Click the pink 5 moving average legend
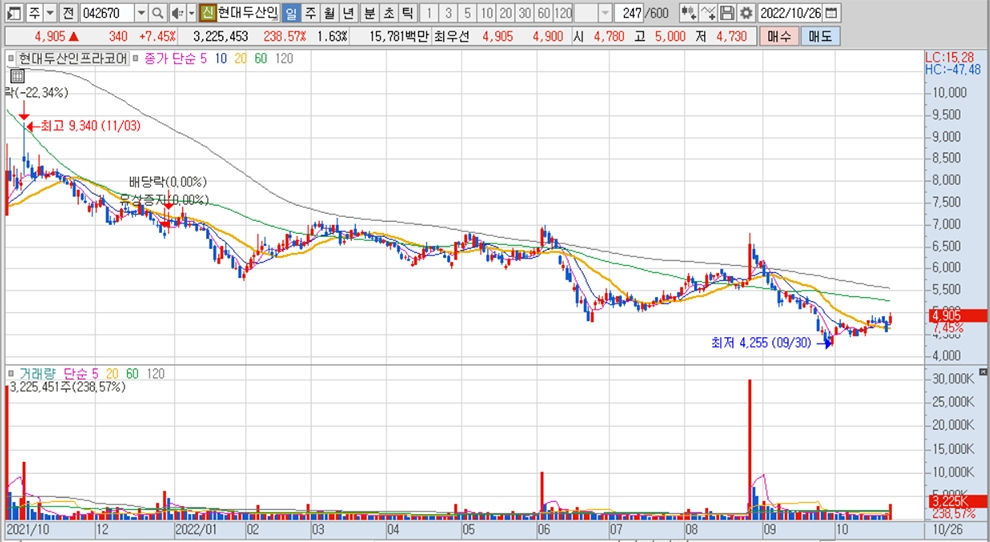990x542 pixels. [x=203, y=59]
